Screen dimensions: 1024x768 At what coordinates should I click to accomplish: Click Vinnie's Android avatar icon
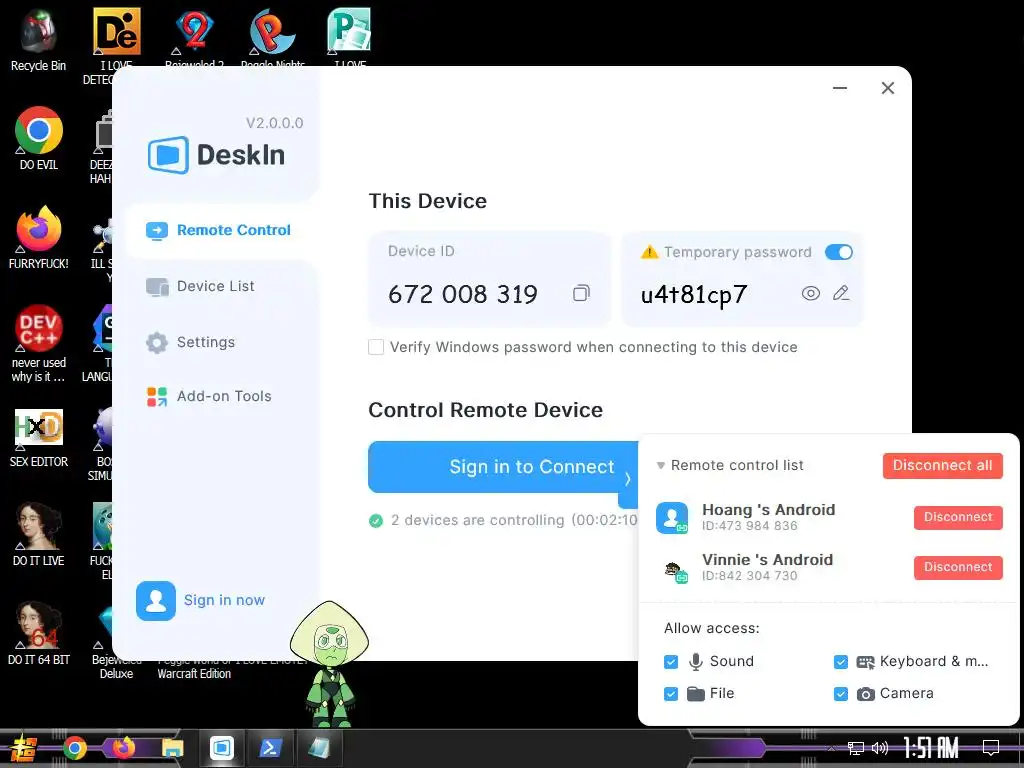click(x=675, y=571)
